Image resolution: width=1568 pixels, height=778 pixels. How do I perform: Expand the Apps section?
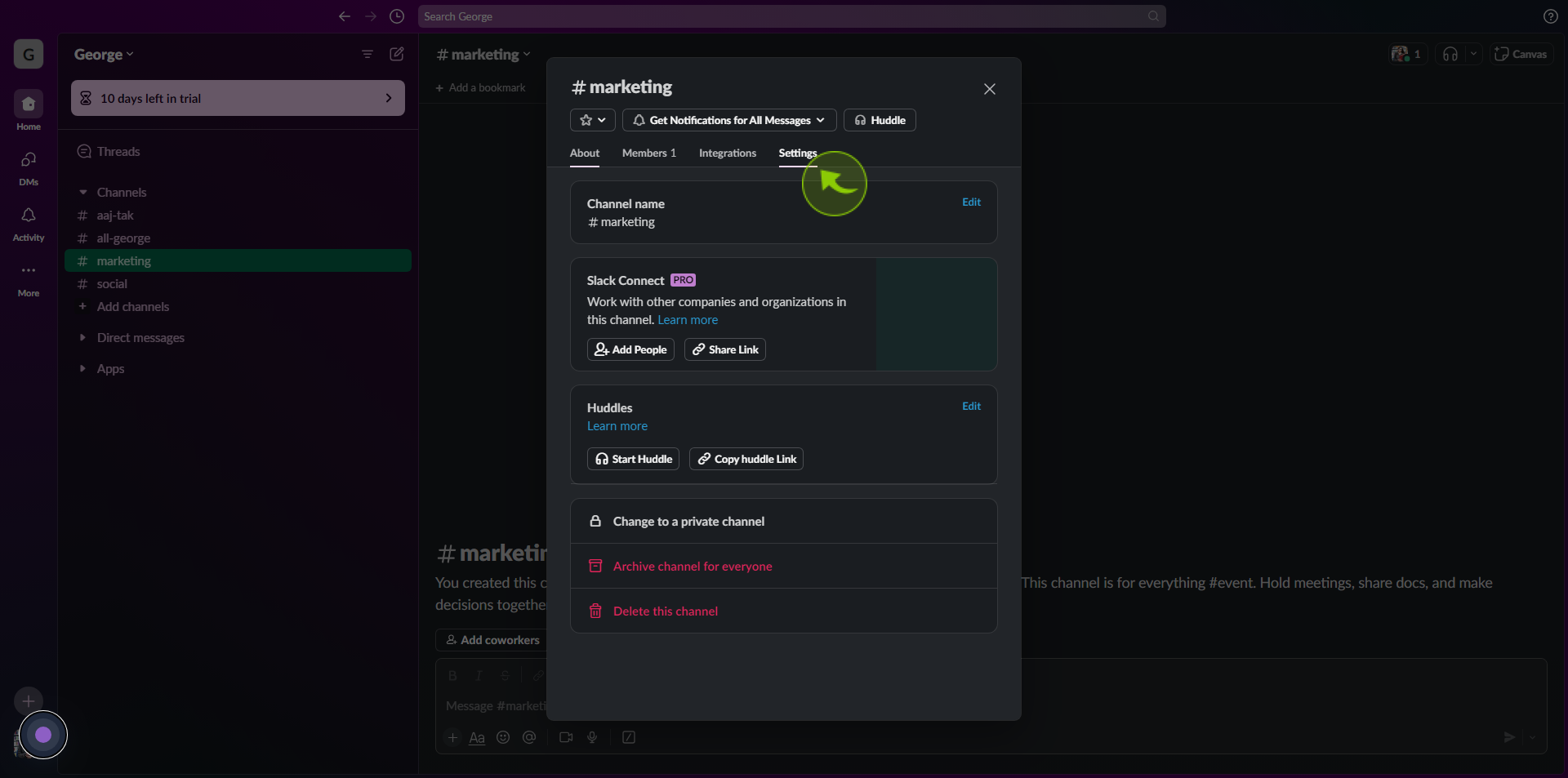[x=82, y=369]
